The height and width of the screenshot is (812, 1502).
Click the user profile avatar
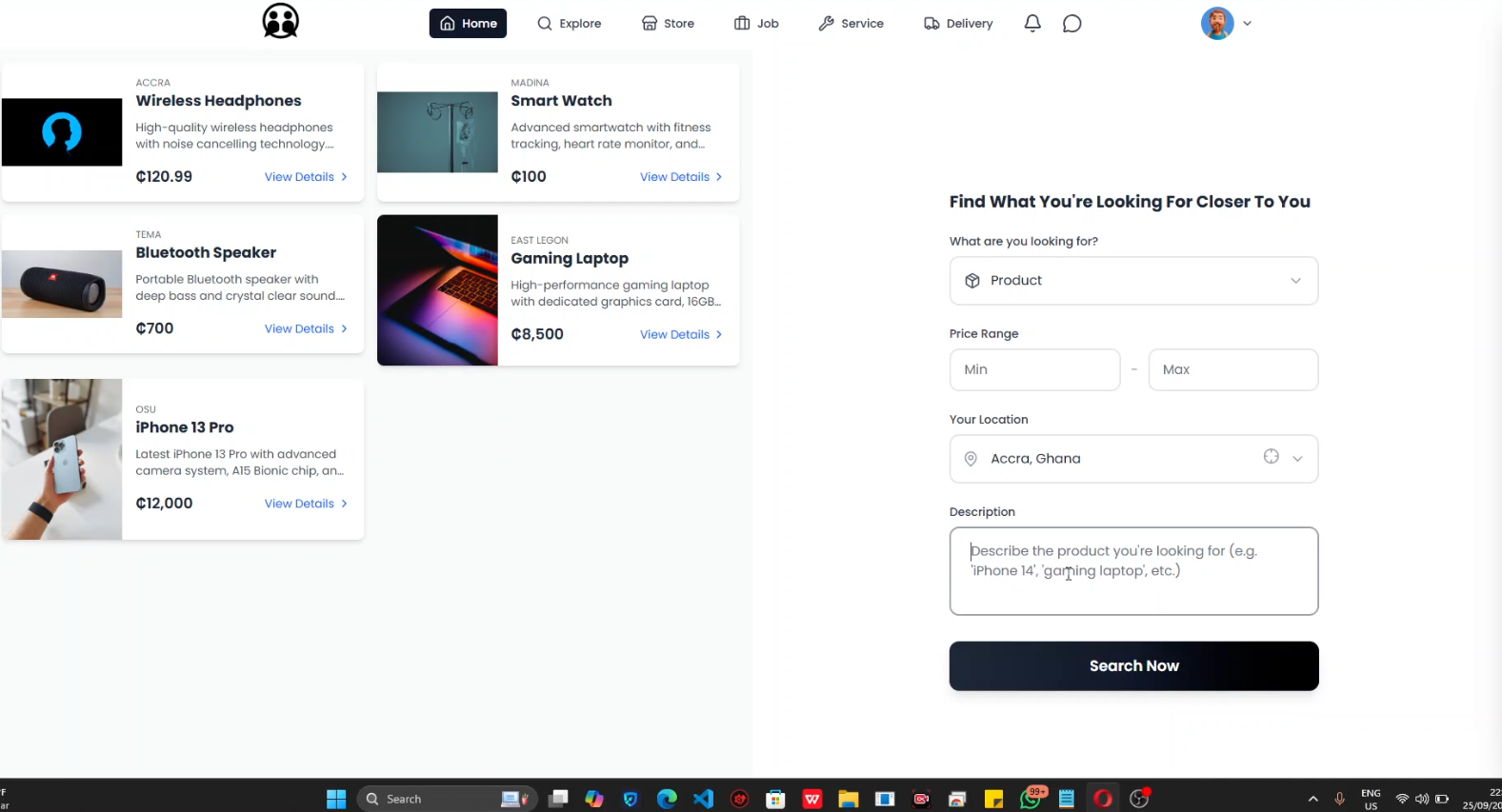coord(1217,23)
